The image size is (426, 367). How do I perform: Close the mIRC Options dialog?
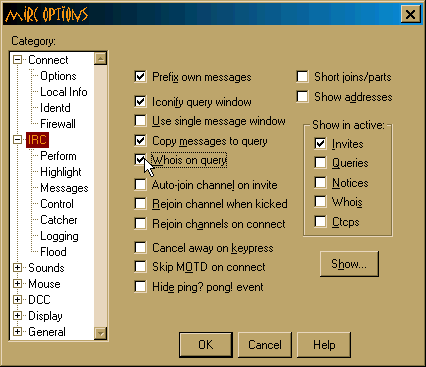click(410, 14)
